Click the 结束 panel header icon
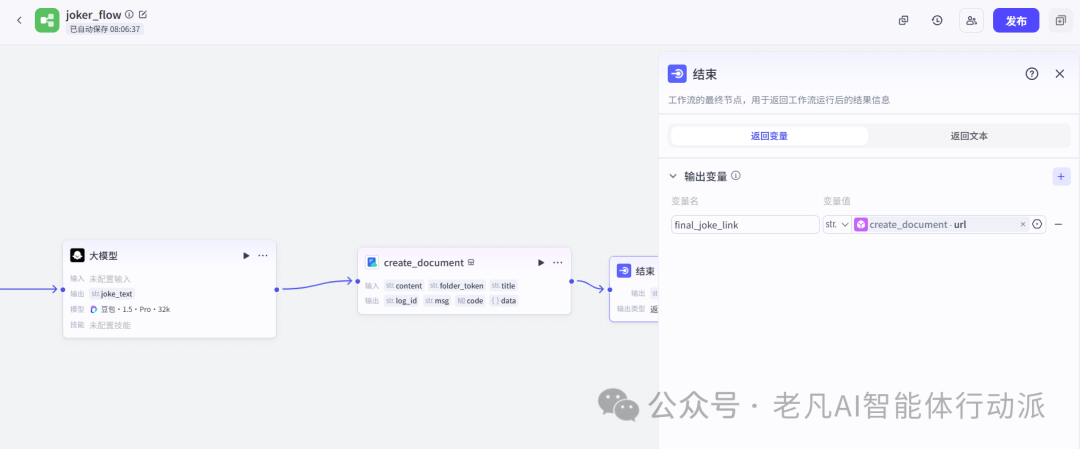Screen dimensions: 1080x449 (677, 74)
